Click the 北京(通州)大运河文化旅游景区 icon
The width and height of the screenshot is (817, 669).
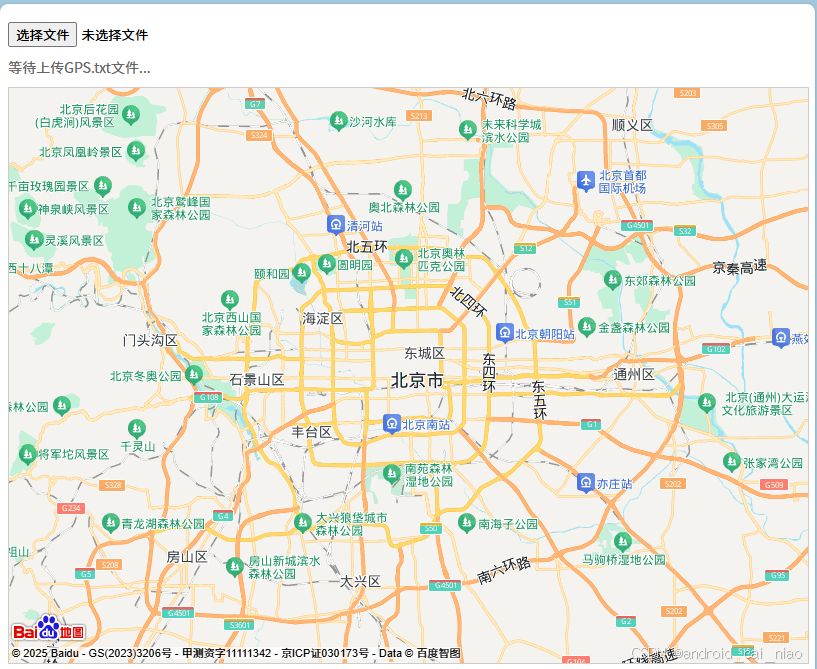click(x=707, y=403)
